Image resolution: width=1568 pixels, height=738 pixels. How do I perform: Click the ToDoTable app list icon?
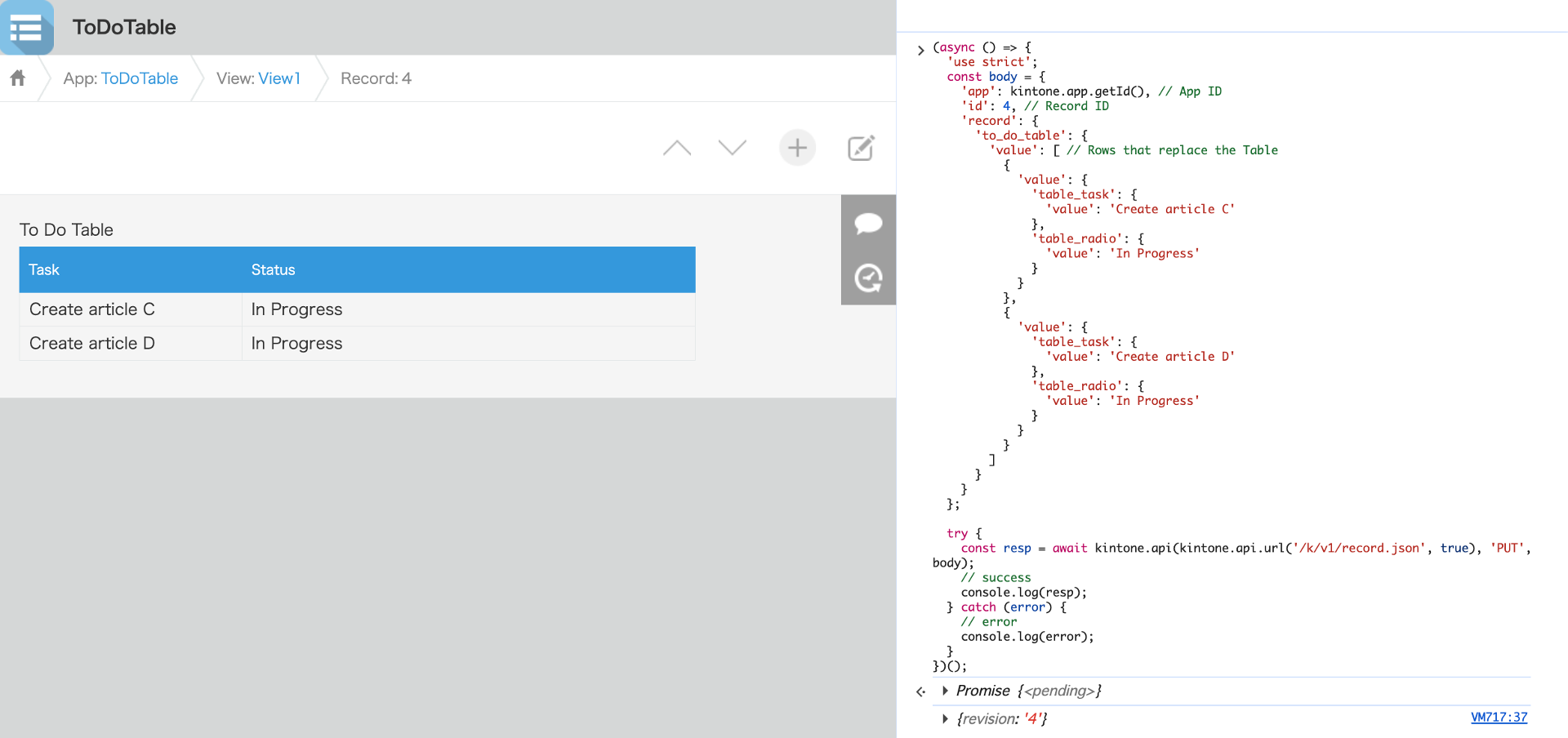click(x=26, y=28)
